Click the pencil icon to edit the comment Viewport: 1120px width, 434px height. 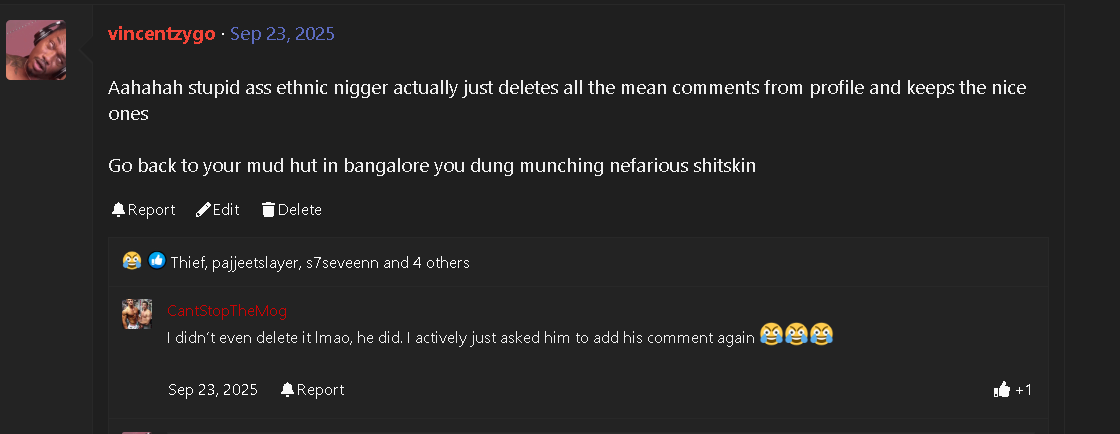pyautogui.click(x=203, y=210)
